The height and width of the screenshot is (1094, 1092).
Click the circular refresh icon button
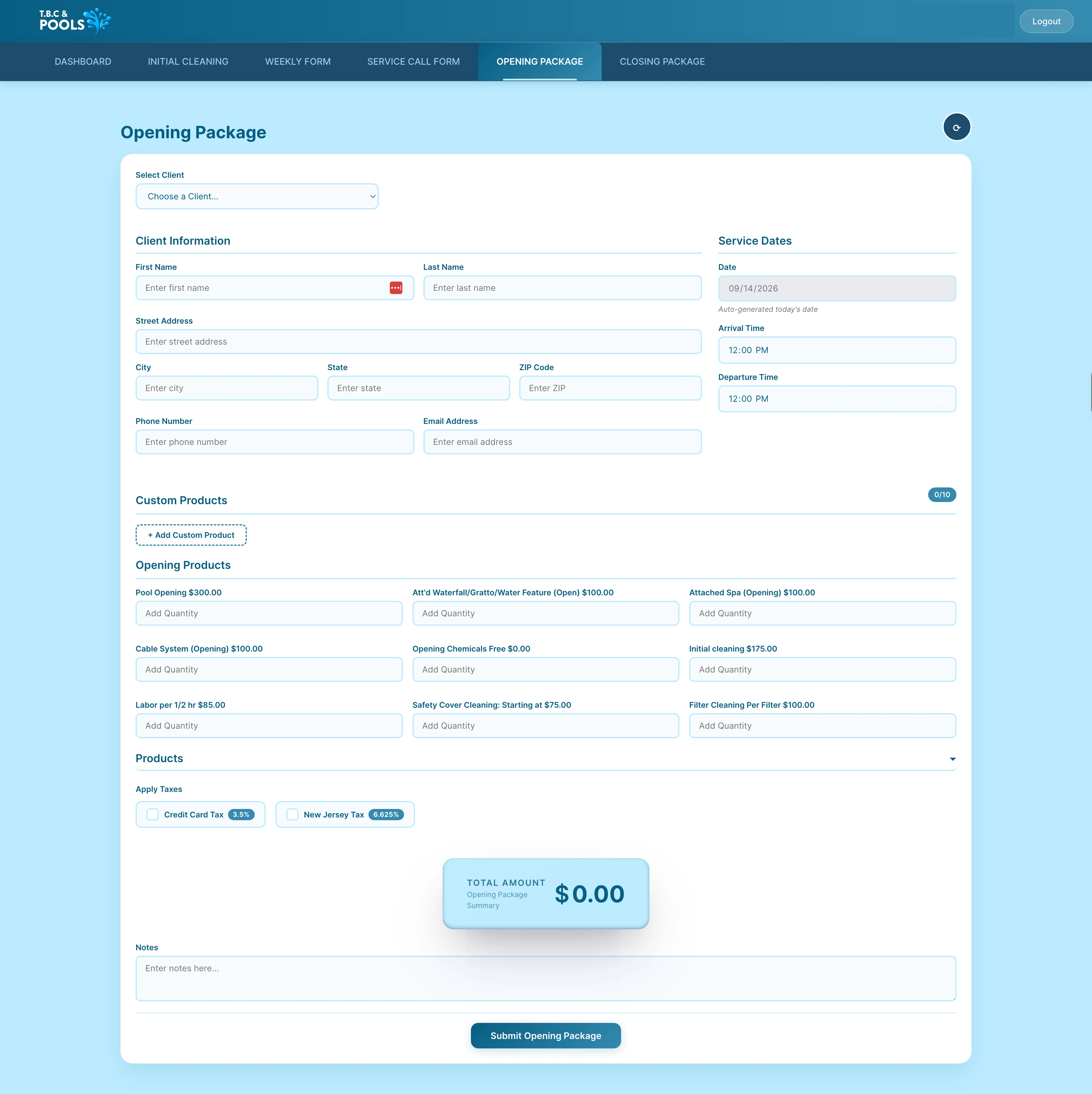956,127
